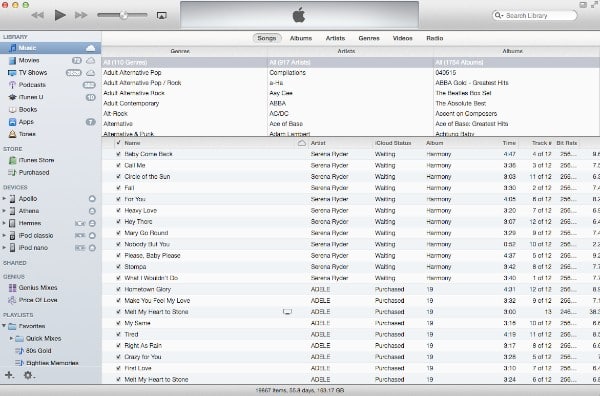The height and width of the screenshot is (396, 600).
Task: Select Music in the library sidebar
Action: pos(51,48)
